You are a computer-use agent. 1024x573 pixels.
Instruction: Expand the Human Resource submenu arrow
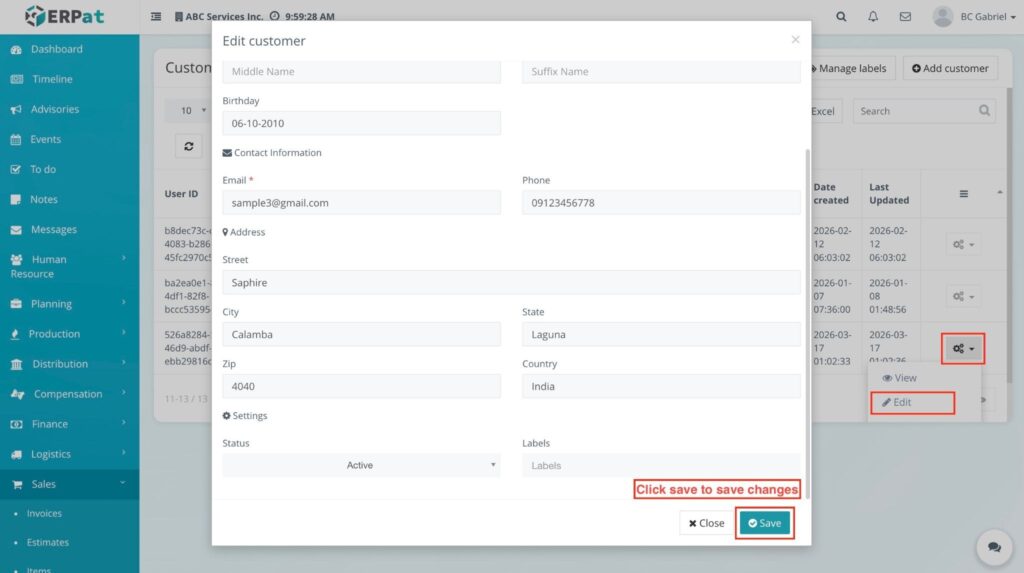pyautogui.click(x=123, y=258)
